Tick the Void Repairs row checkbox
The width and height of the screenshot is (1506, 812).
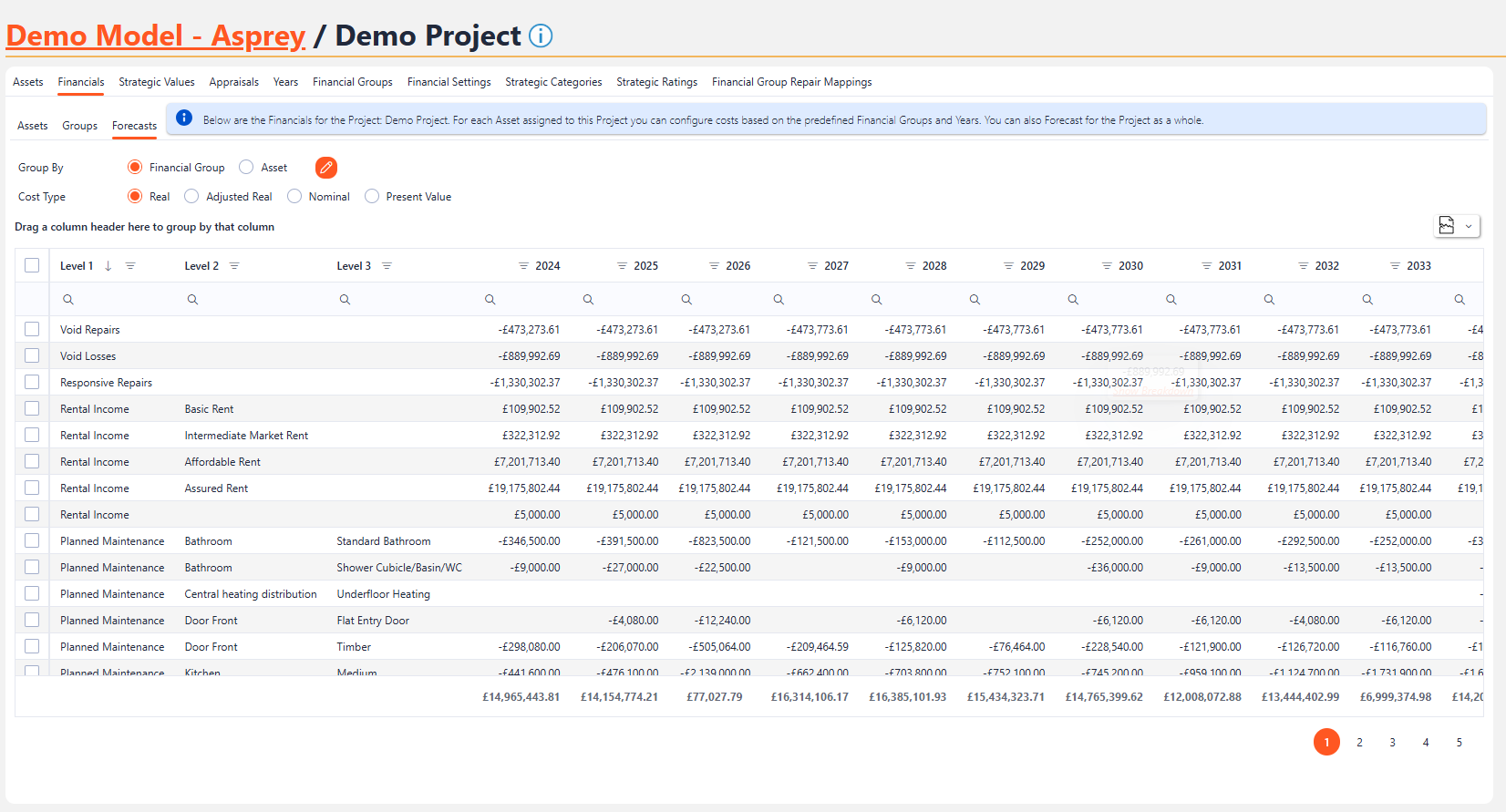[32, 330]
